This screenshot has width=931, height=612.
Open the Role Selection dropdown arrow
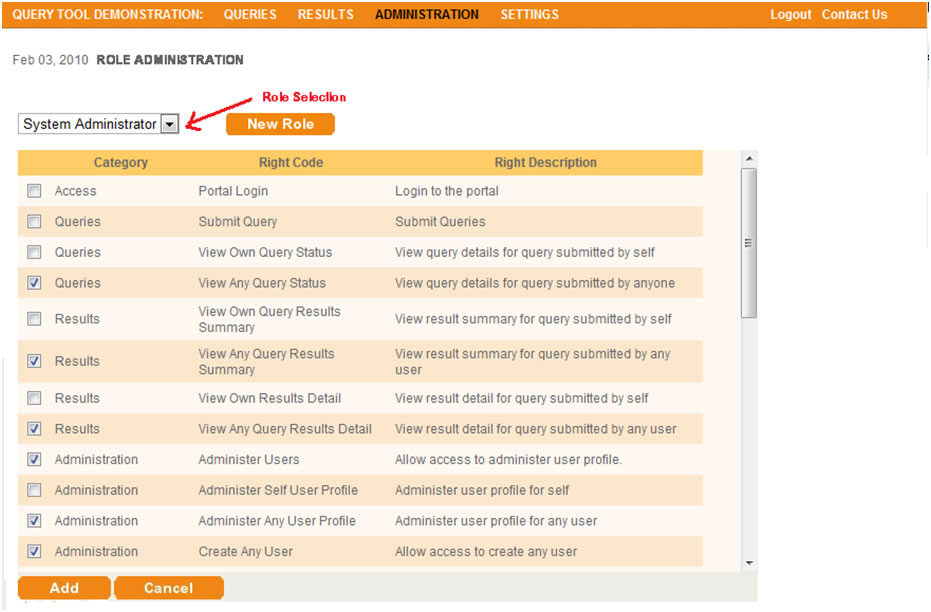[170, 124]
